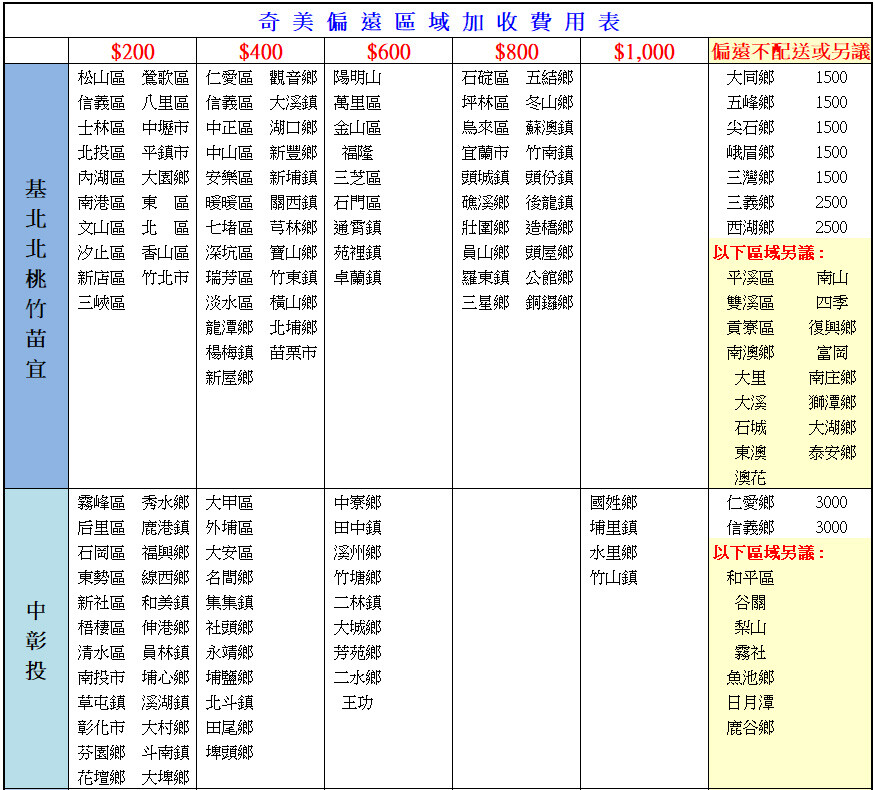Click the $600 column header
This screenshot has height=790, width=875.
[x=388, y=52]
